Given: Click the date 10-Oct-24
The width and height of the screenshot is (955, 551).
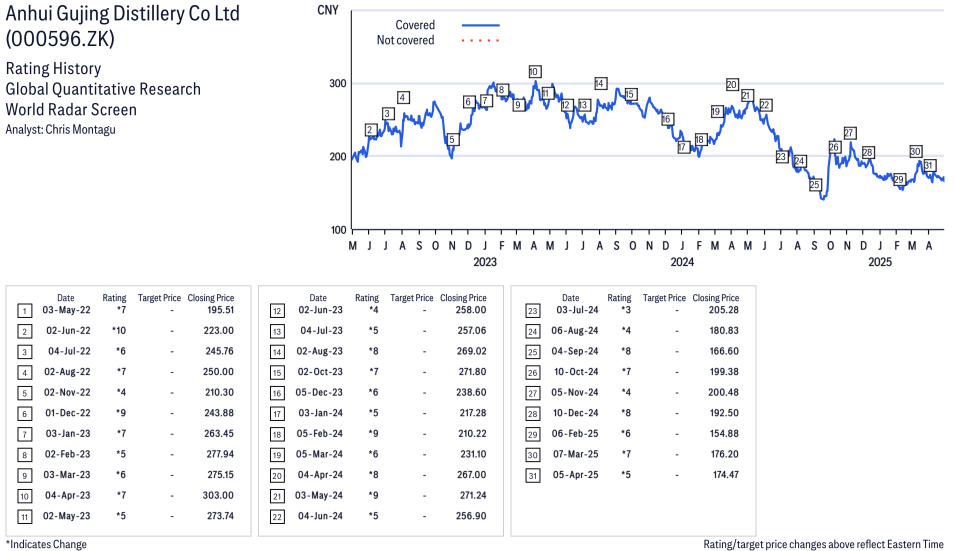Looking at the screenshot, I should coord(576,372).
